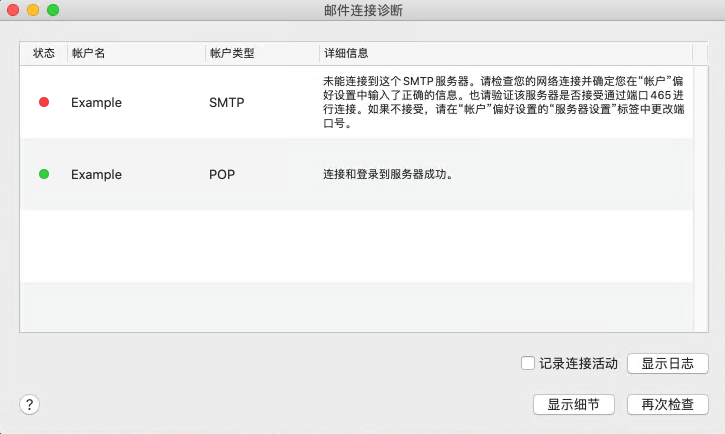725x434 pixels.
Task: Click the POP account type cell
Action: click(221, 174)
